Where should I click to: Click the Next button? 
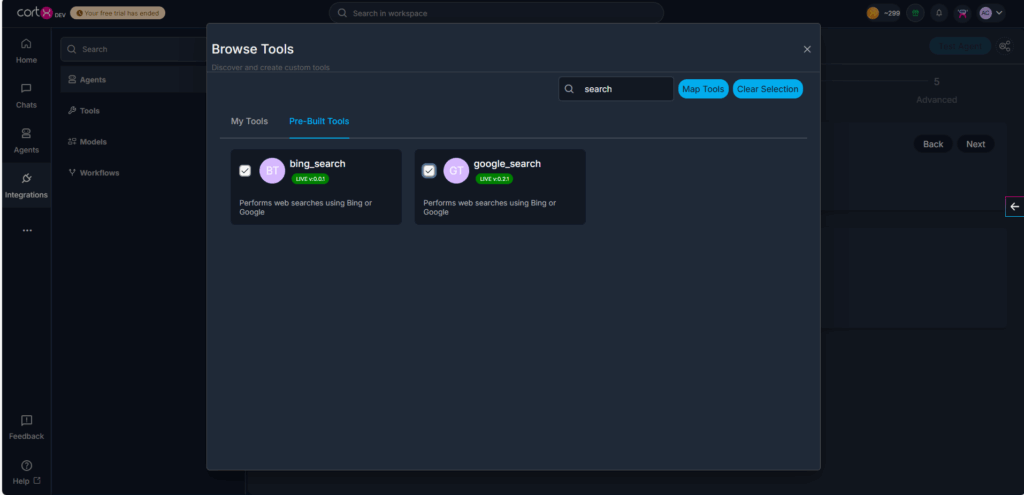coord(975,144)
